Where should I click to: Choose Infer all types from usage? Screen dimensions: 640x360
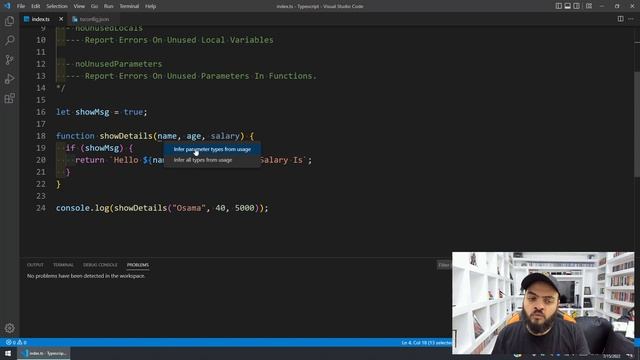(212, 160)
